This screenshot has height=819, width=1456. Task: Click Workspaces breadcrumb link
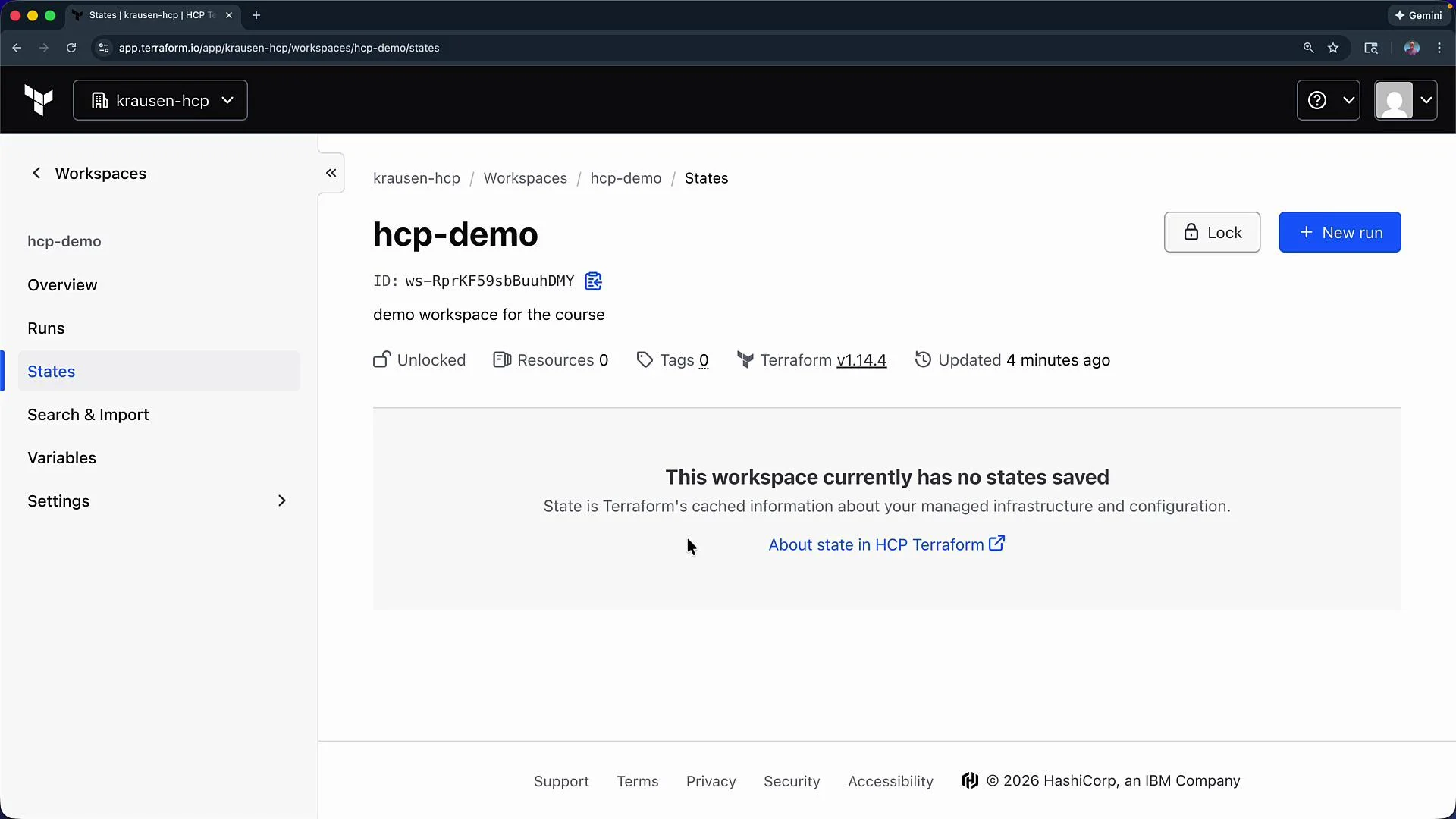point(526,178)
